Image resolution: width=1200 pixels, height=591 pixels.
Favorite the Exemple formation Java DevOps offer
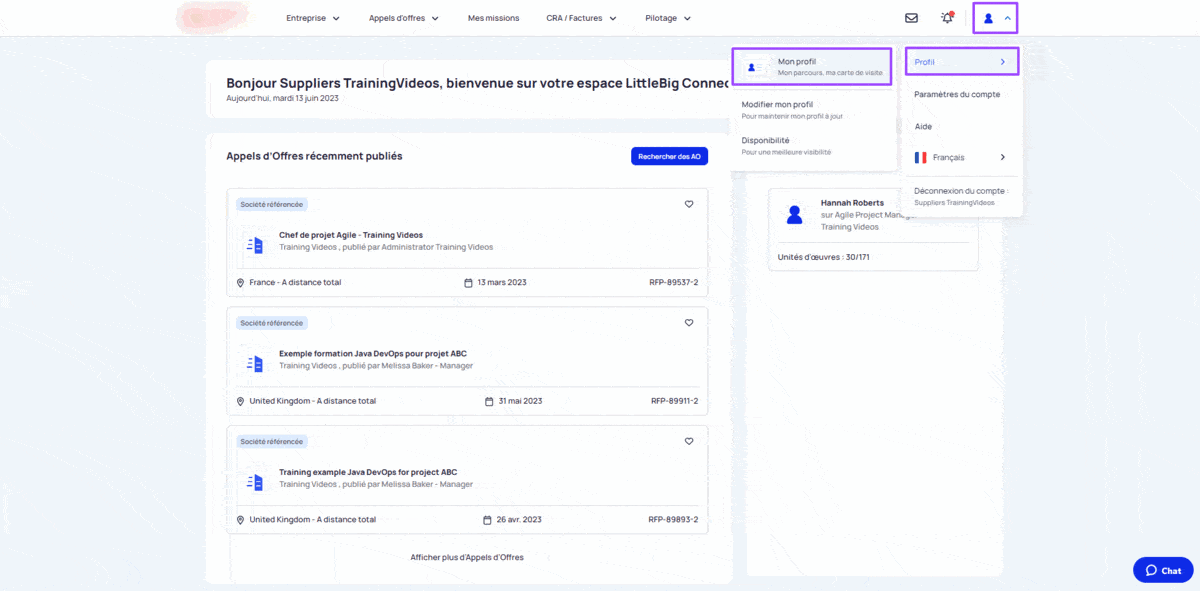[689, 323]
